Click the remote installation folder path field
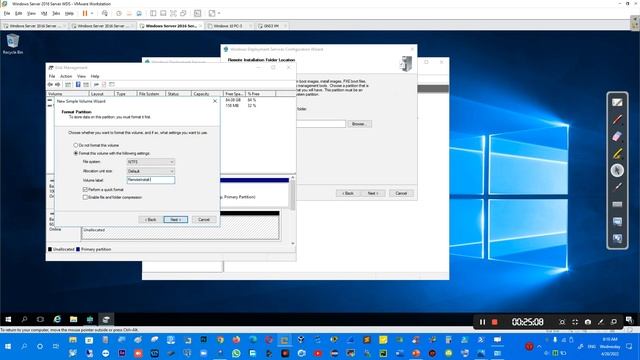 point(321,124)
